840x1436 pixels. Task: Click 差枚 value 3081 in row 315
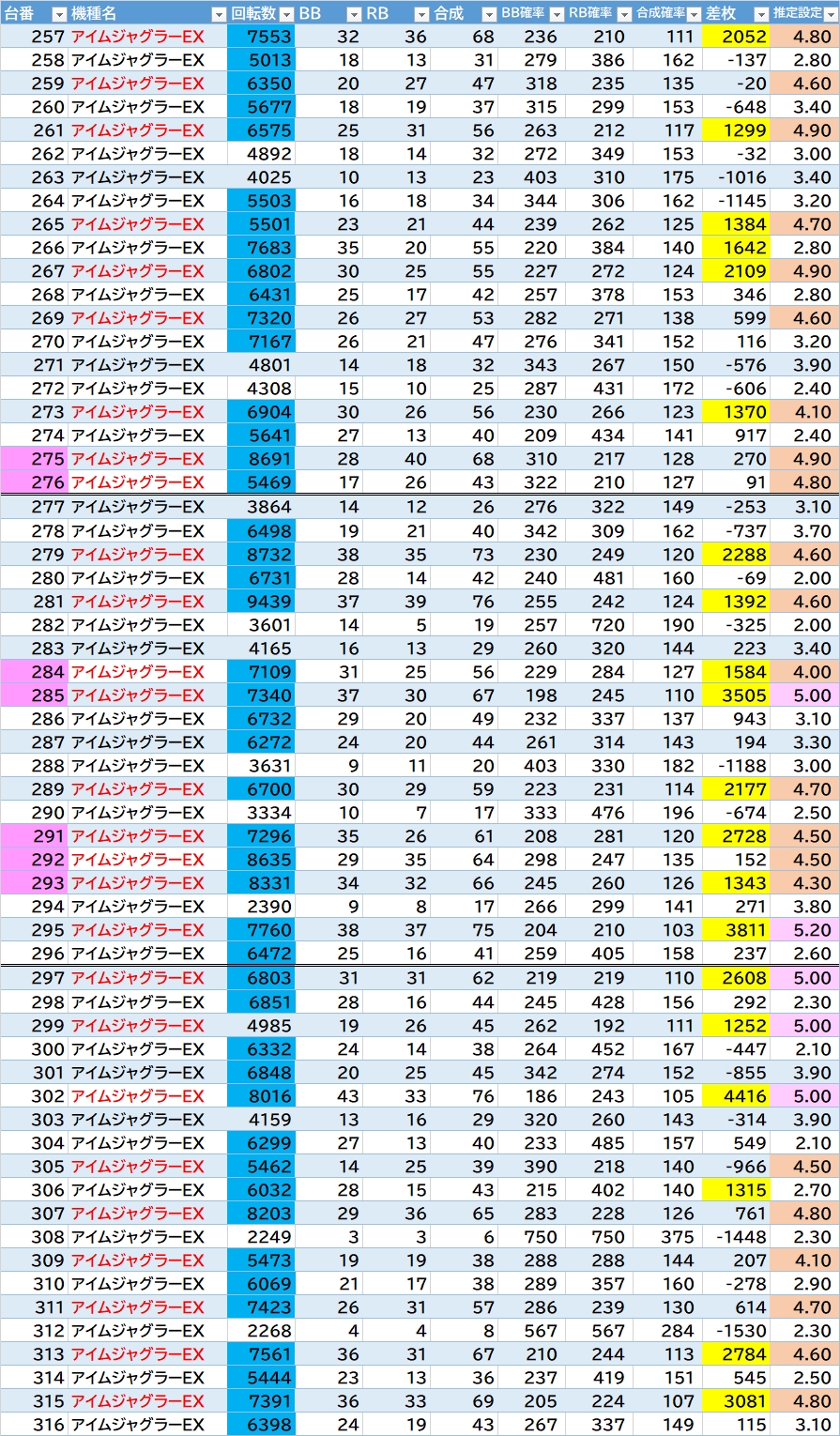[x=735, y=1401]
